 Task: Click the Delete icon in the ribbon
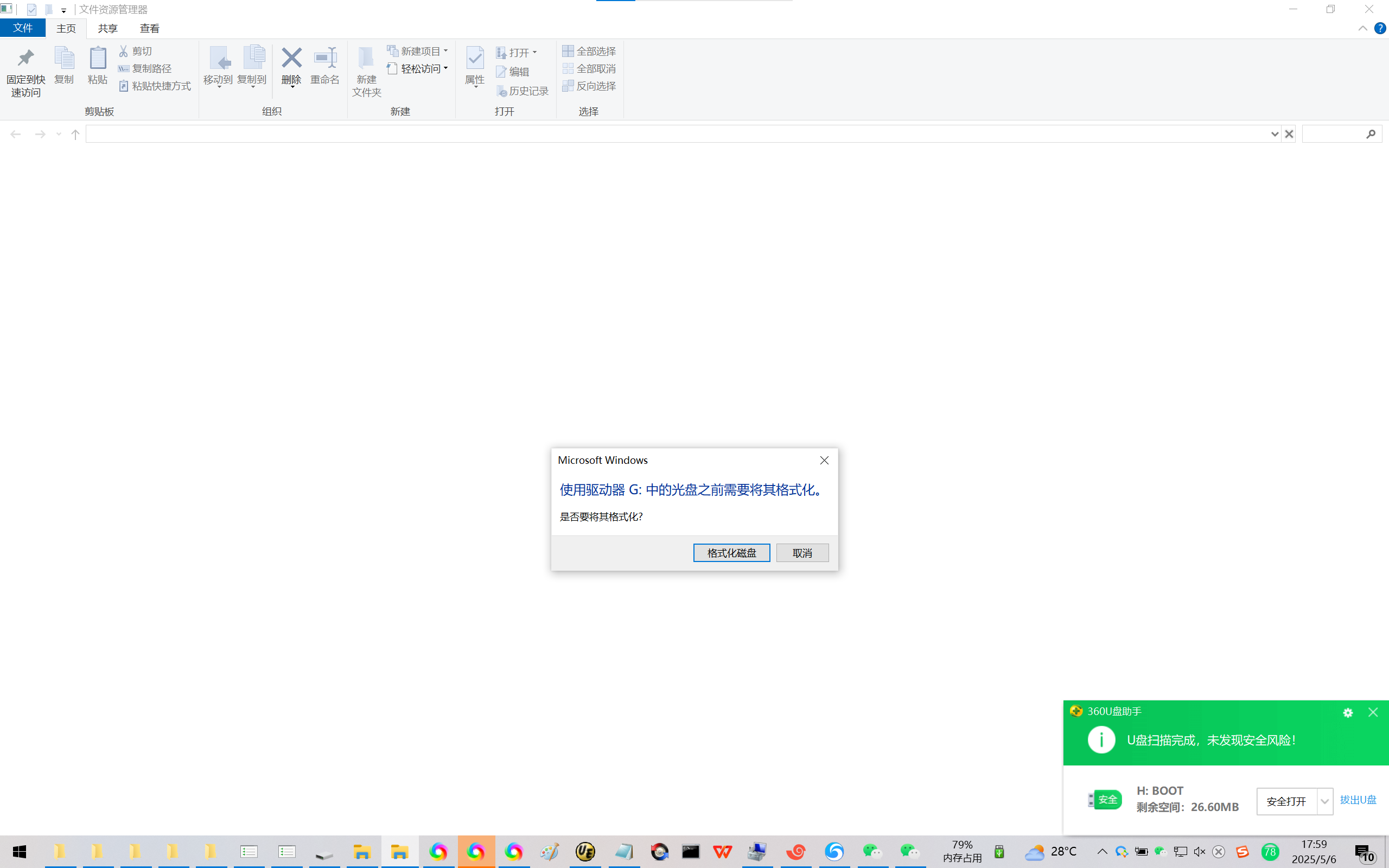pyautogui.click(x=291, y=58)
